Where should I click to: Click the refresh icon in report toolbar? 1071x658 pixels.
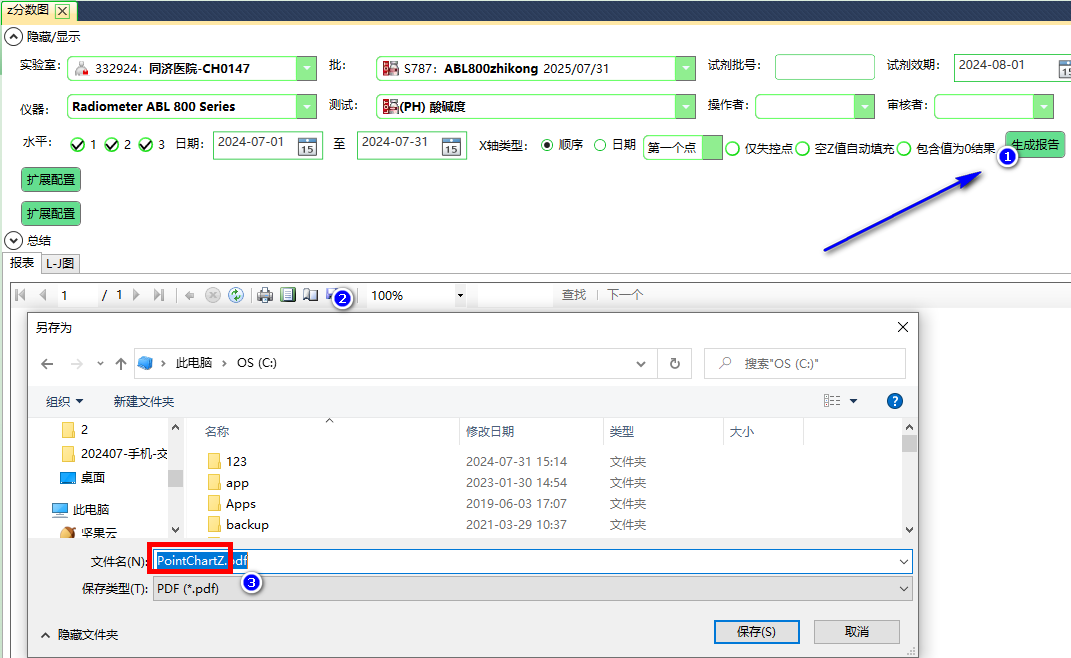pos(236,295)
